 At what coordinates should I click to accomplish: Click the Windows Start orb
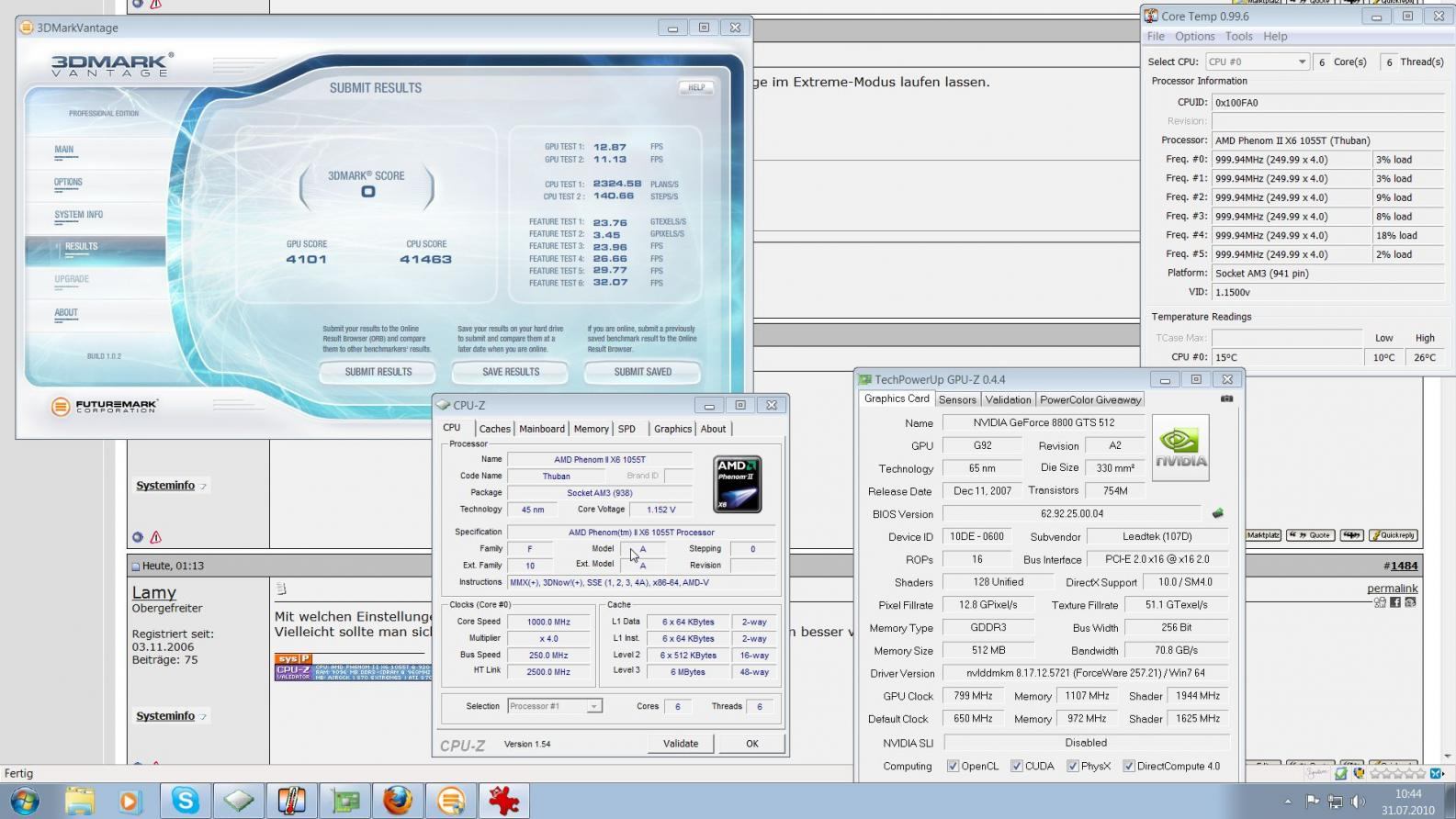(25, 801)
